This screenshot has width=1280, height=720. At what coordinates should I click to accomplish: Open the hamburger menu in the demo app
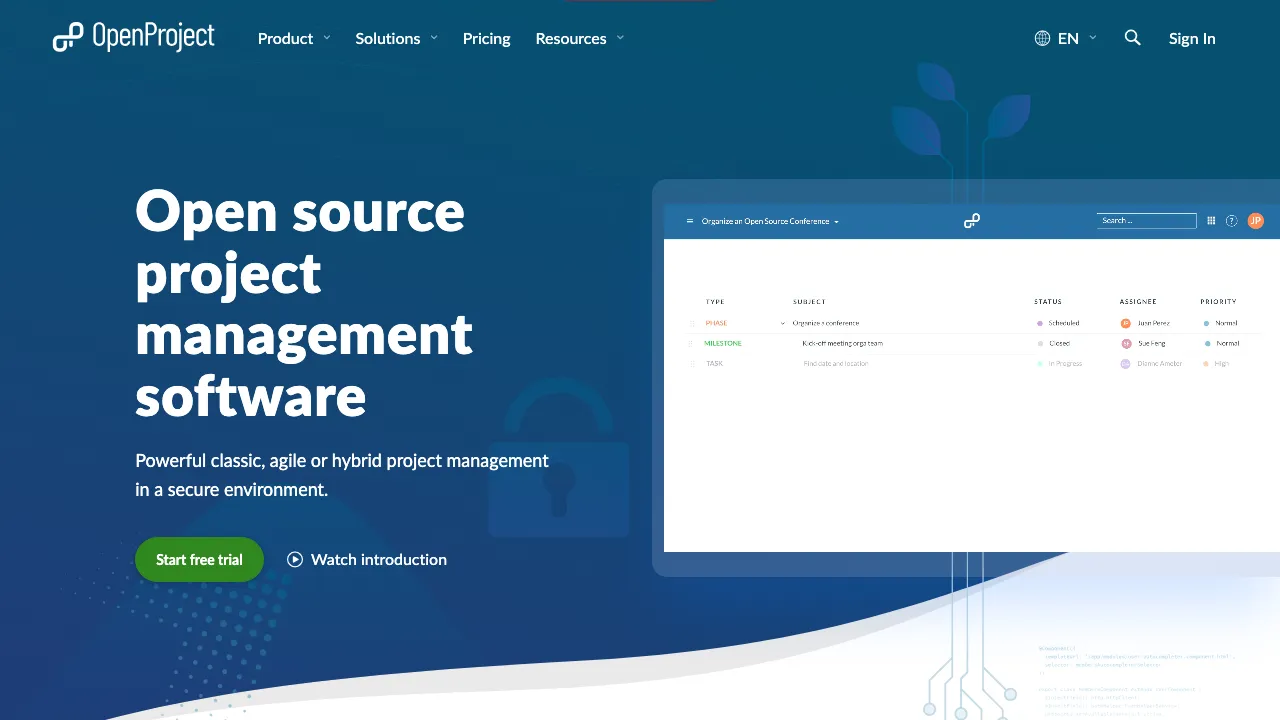tap(689, 221)
